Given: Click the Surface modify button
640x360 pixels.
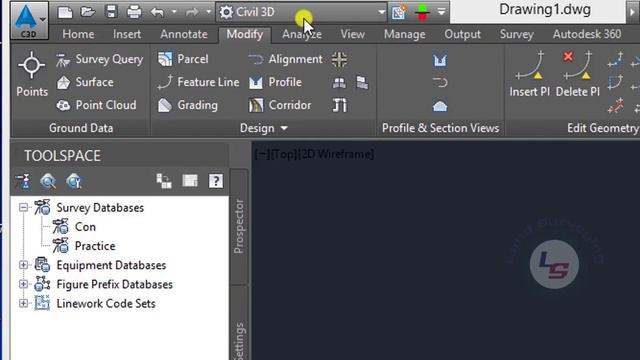Looking at the screenshot, I should coord(85,82).
